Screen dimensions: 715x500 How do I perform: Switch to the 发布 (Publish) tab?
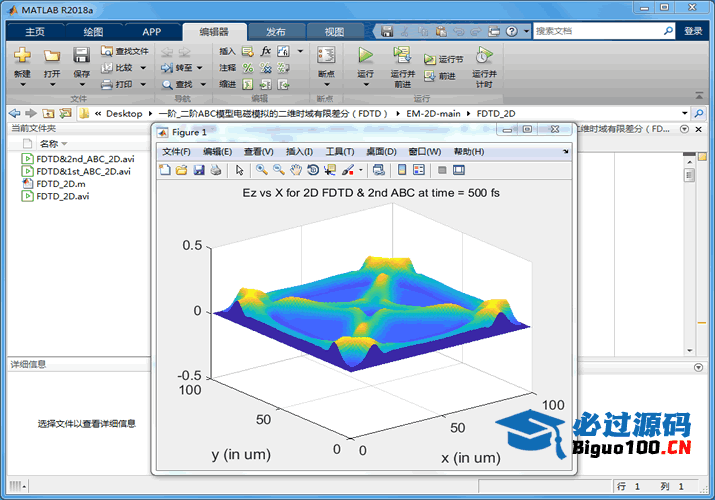(275, 31)
